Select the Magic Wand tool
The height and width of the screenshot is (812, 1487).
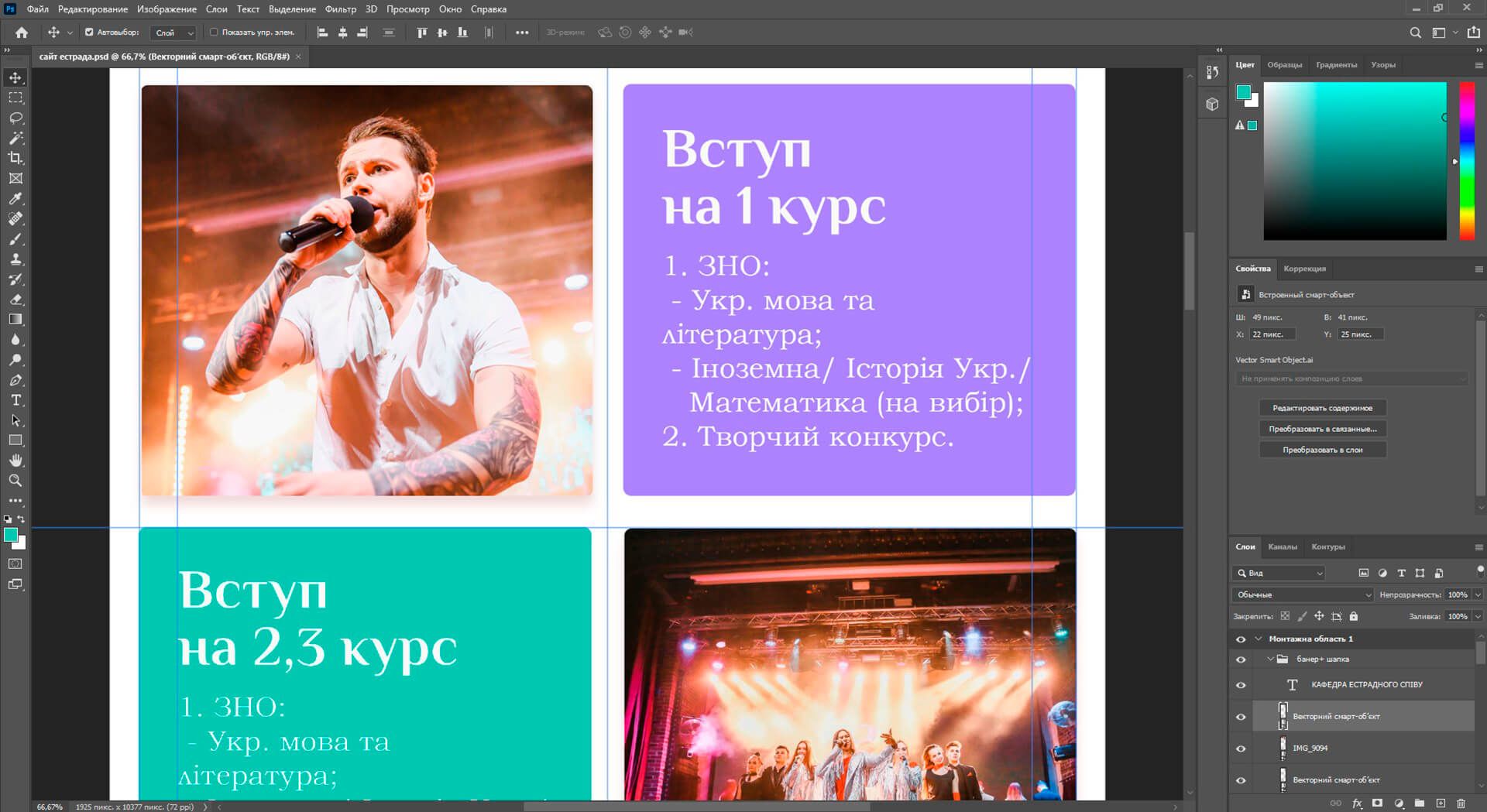tap(15, 138)
